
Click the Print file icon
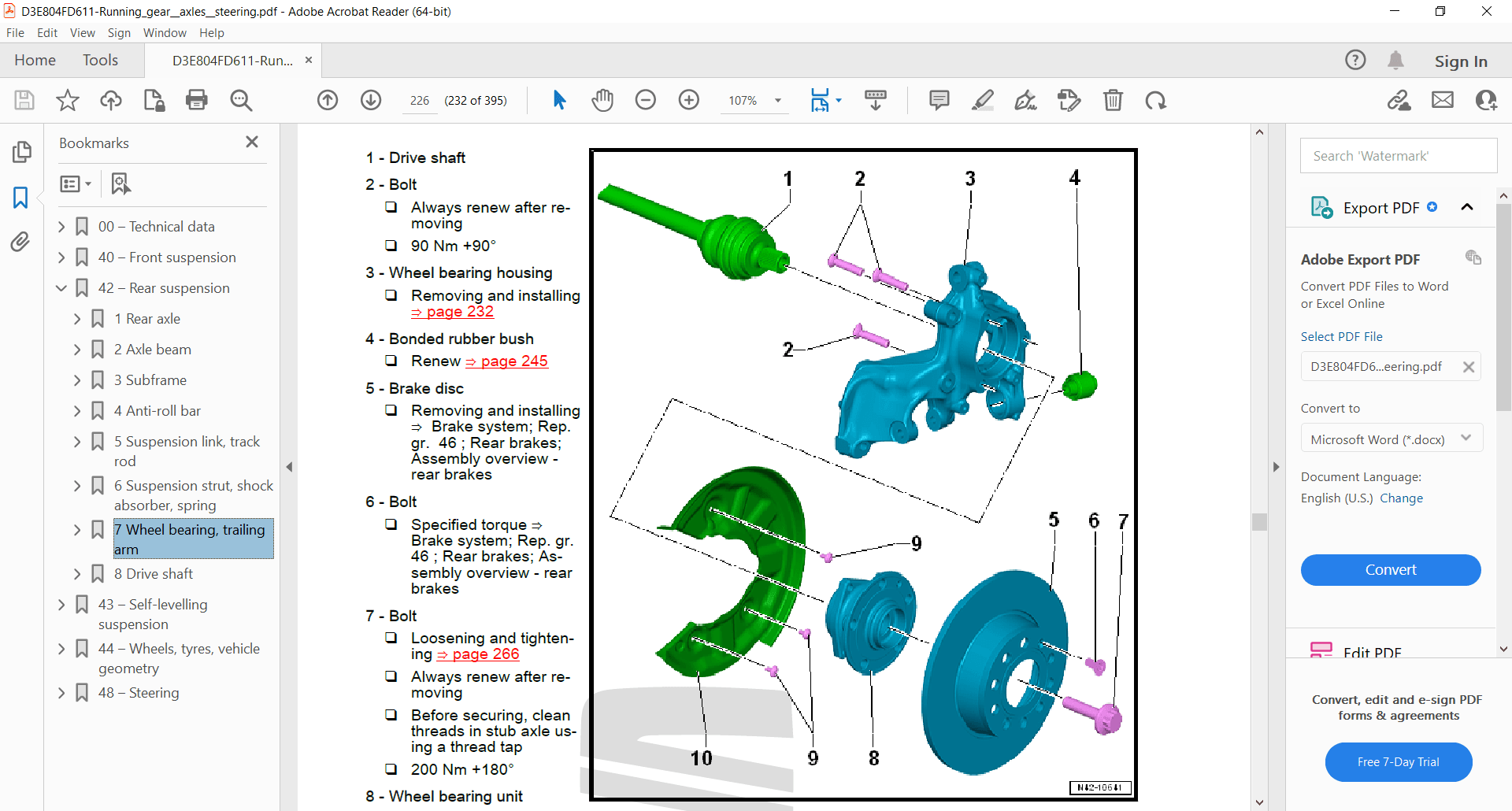tap(197, 100)
